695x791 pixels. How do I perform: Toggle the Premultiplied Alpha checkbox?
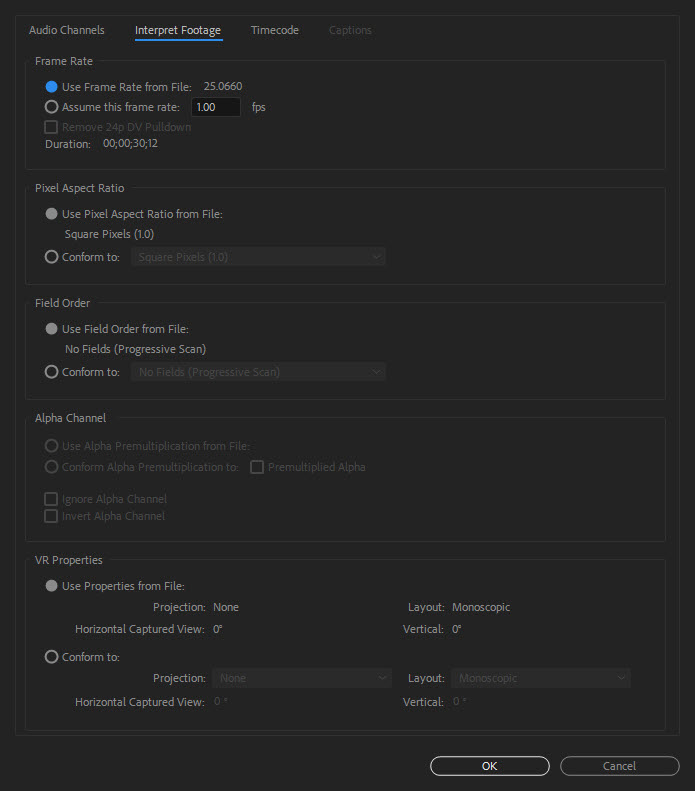(257, 467)
